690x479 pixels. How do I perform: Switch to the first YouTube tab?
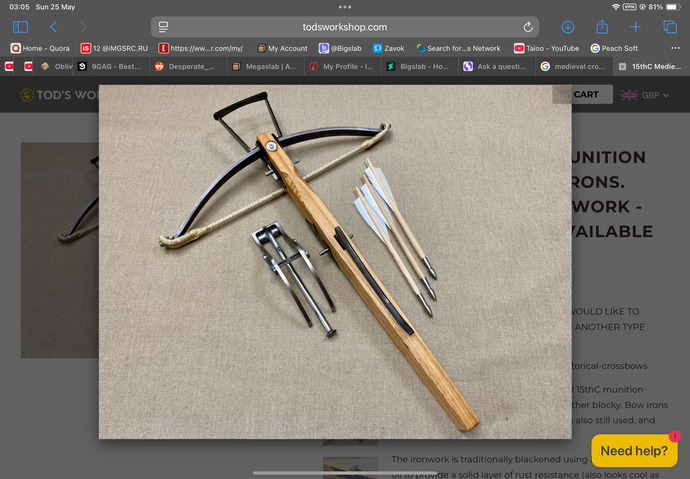coord(9,66)
